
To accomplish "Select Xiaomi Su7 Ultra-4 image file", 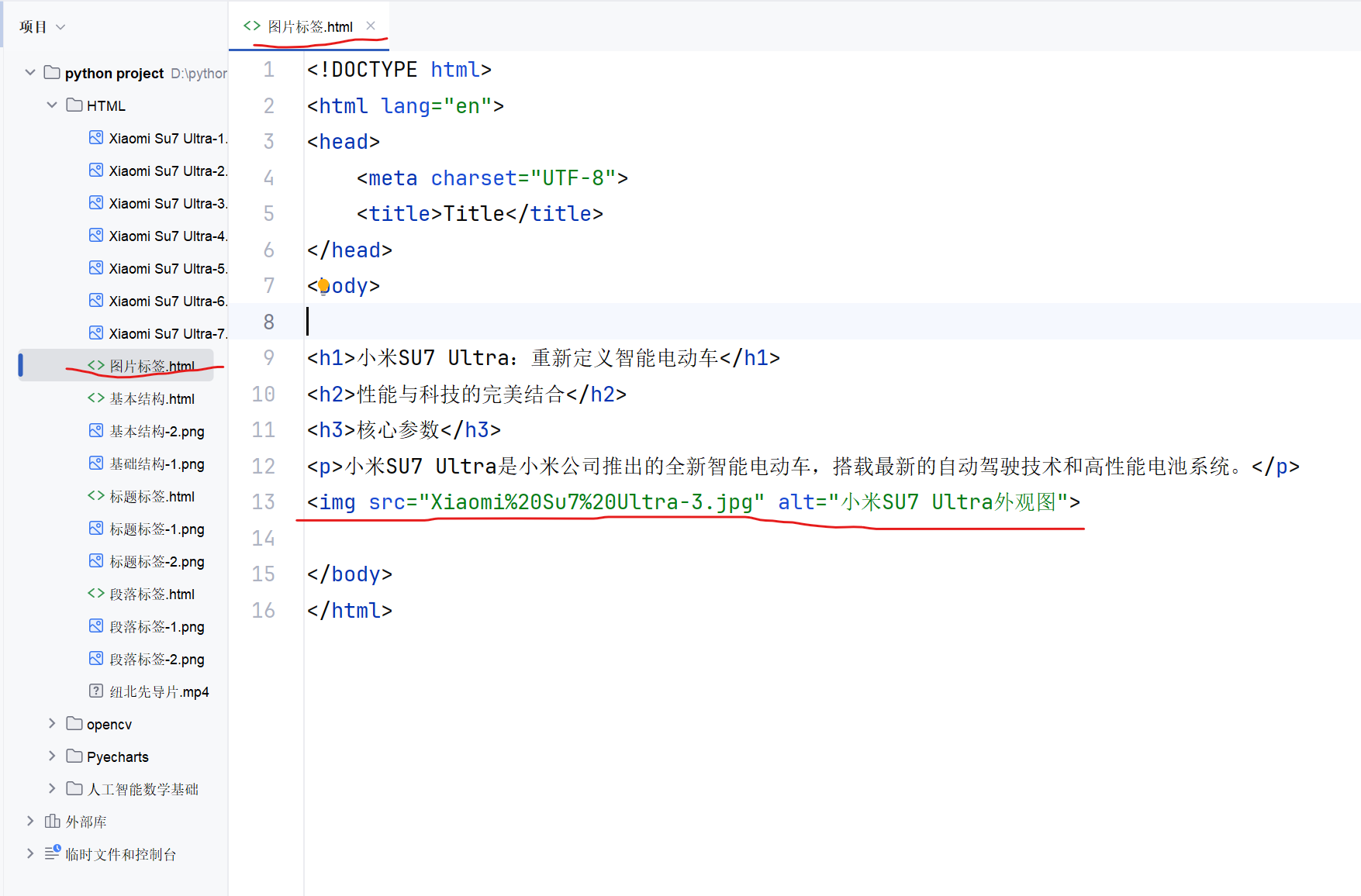I will pyautogui.click(x=168, y=236).
